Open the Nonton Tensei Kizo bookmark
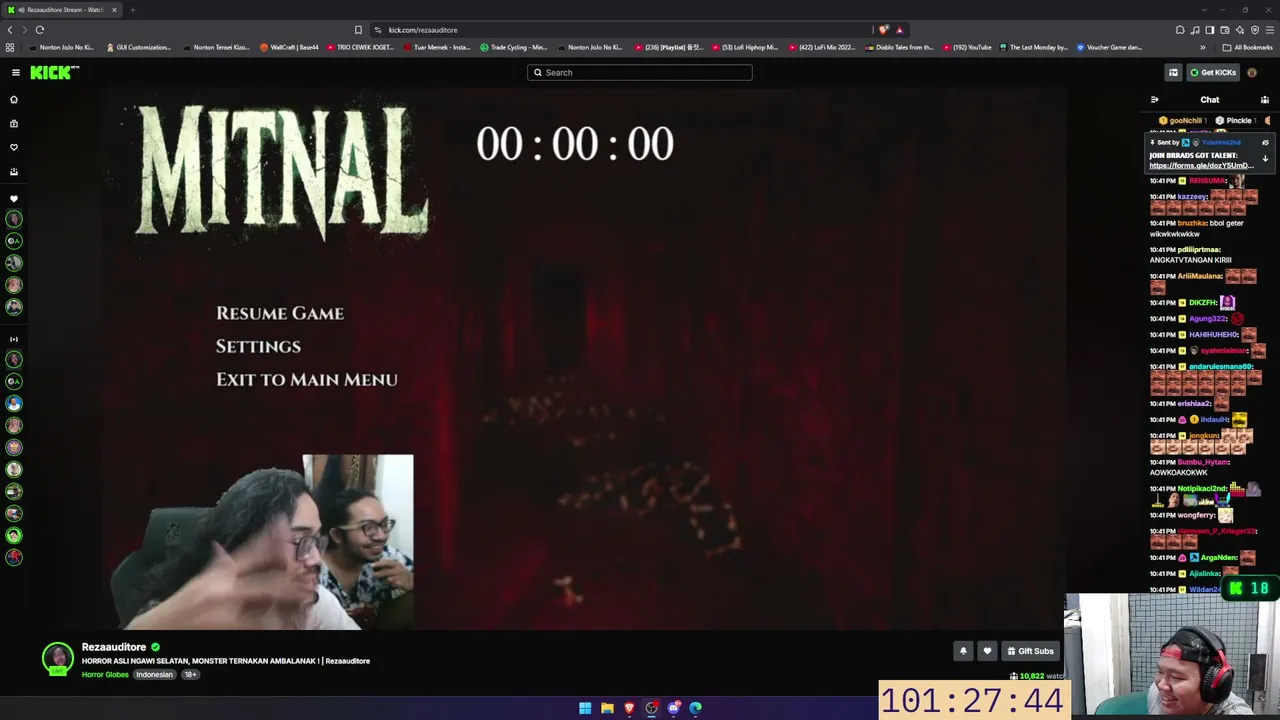The width and height of the screenshot is (1280, 720). point(215,47)
